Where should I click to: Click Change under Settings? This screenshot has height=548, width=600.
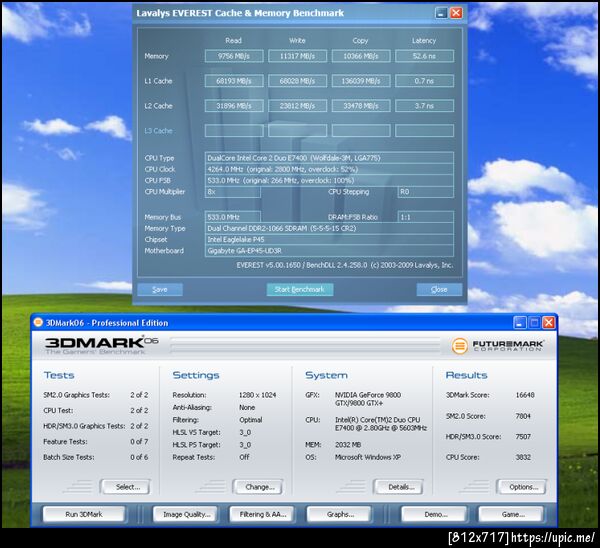pos(259,487)
